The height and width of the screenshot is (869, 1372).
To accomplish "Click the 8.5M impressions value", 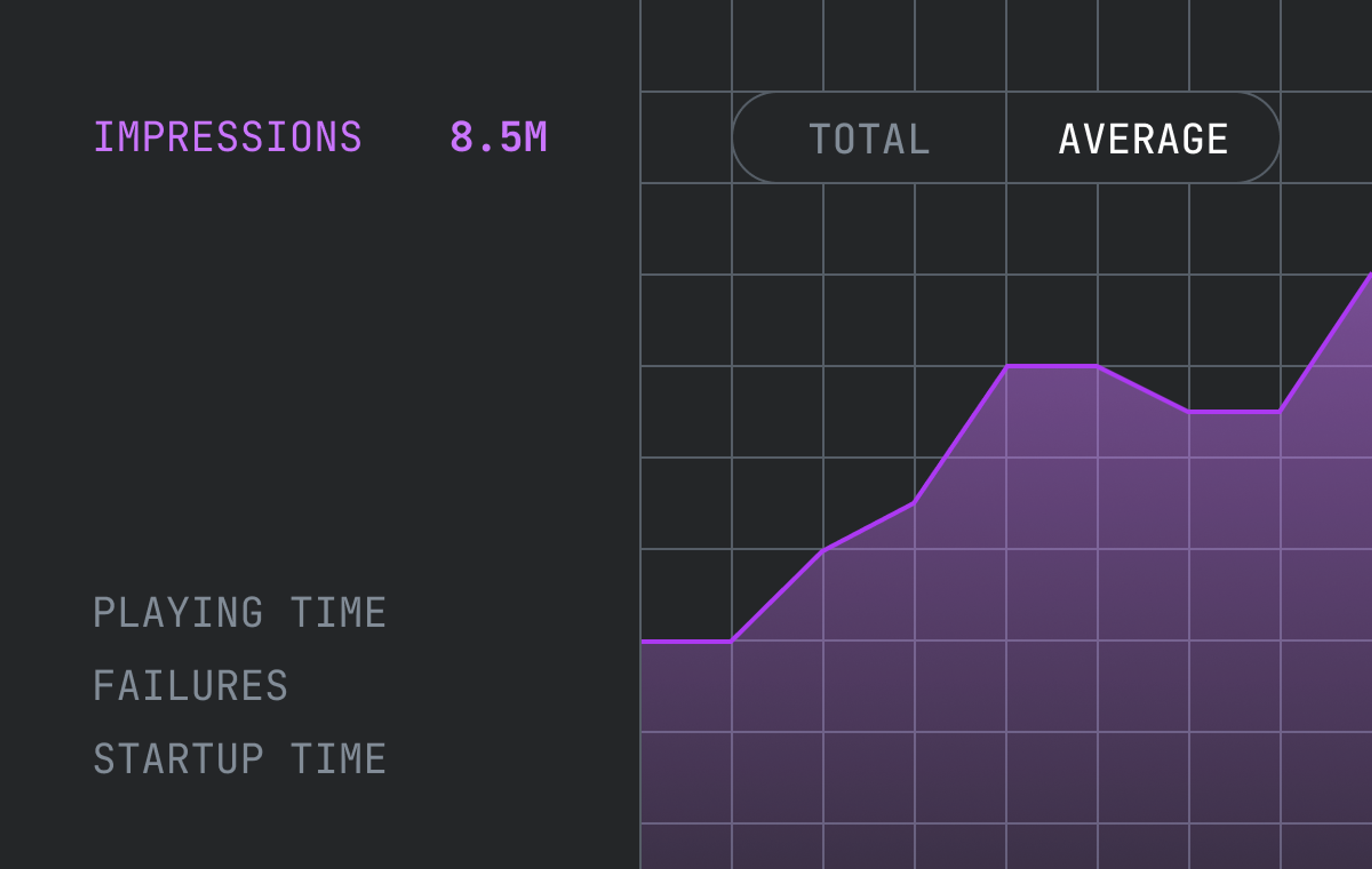I will [498, 137].
